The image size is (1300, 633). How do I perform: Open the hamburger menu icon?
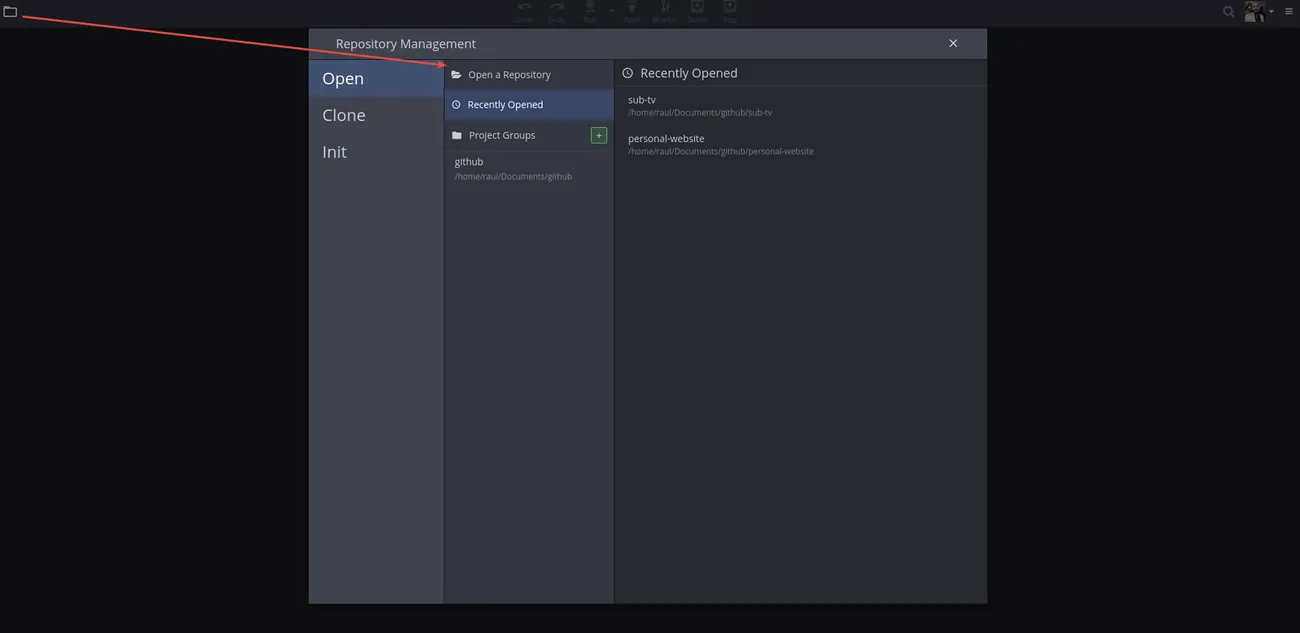(1289, 12)
